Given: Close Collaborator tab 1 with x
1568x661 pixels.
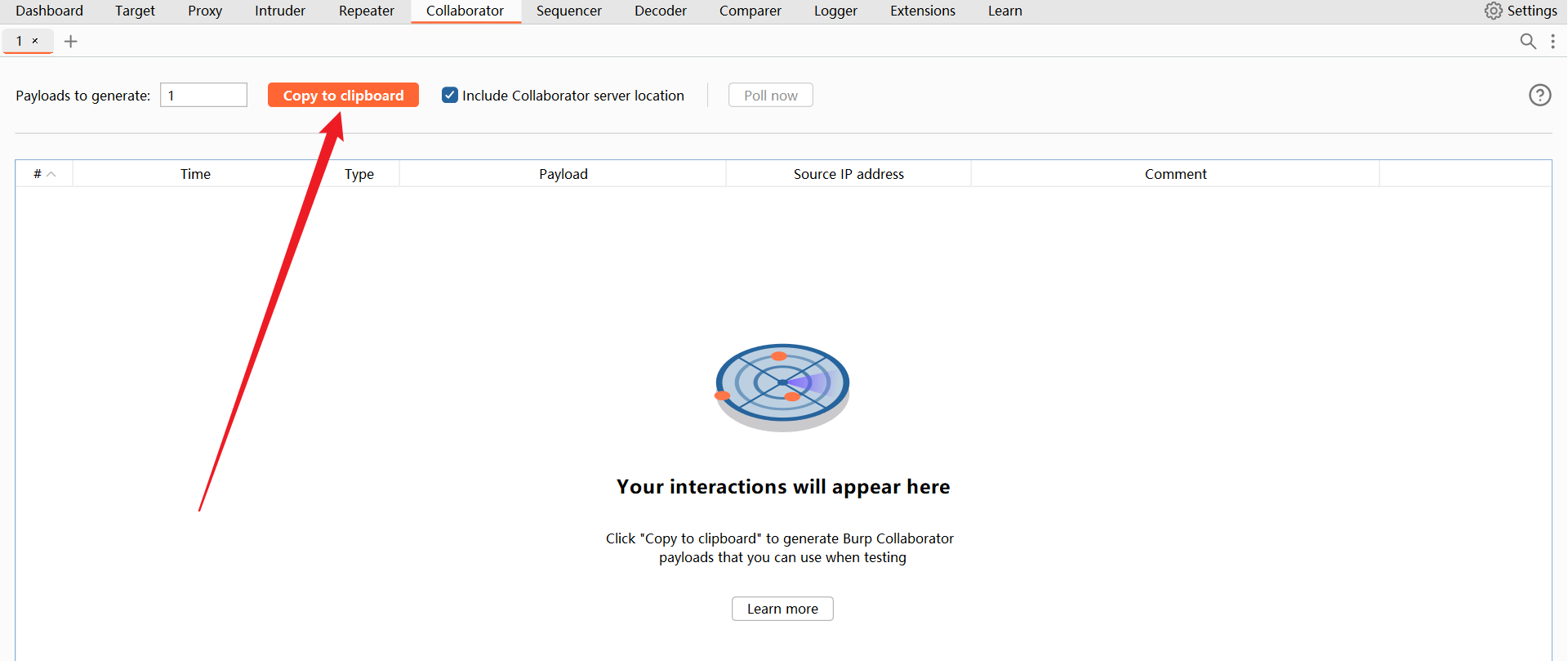Looking at the screenshot, I should [x=35, y=41].
